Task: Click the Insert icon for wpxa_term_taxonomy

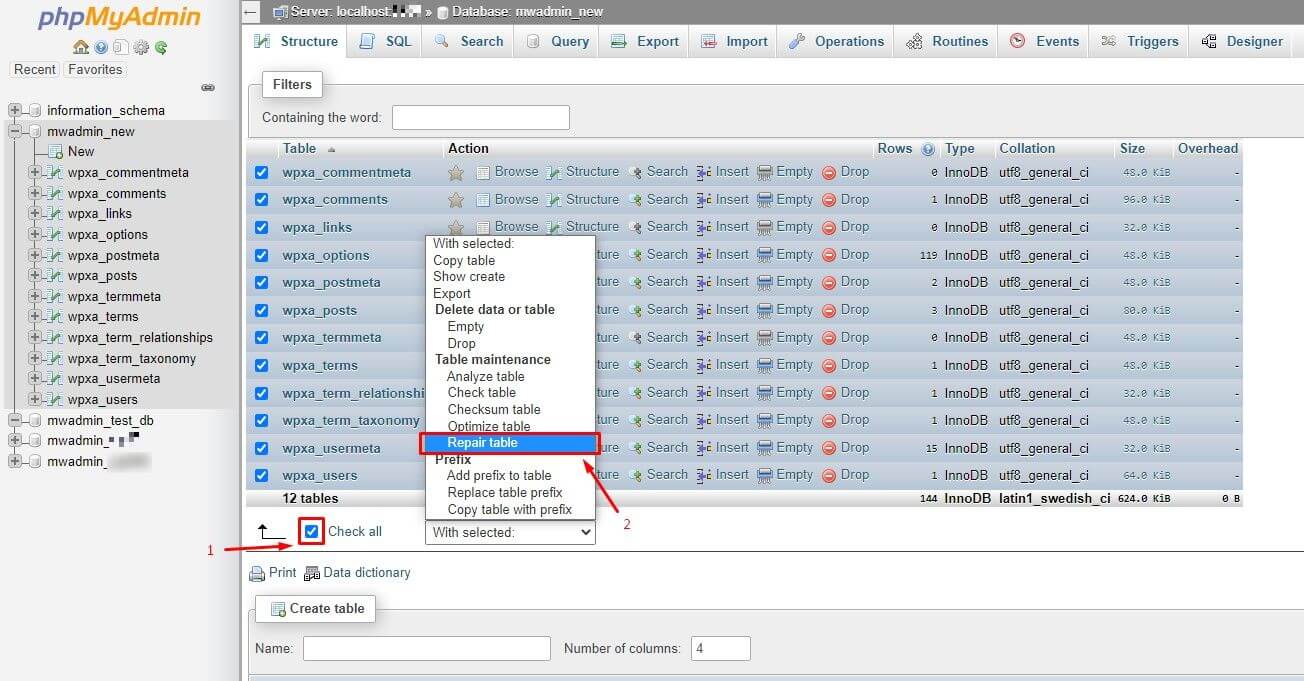Action: [x=704, y=420]
